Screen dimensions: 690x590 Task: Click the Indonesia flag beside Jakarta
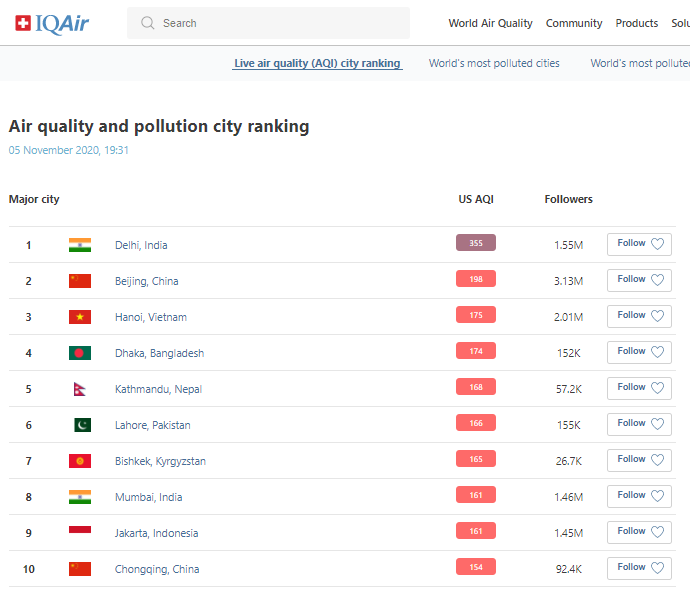(x=80, y=531)
